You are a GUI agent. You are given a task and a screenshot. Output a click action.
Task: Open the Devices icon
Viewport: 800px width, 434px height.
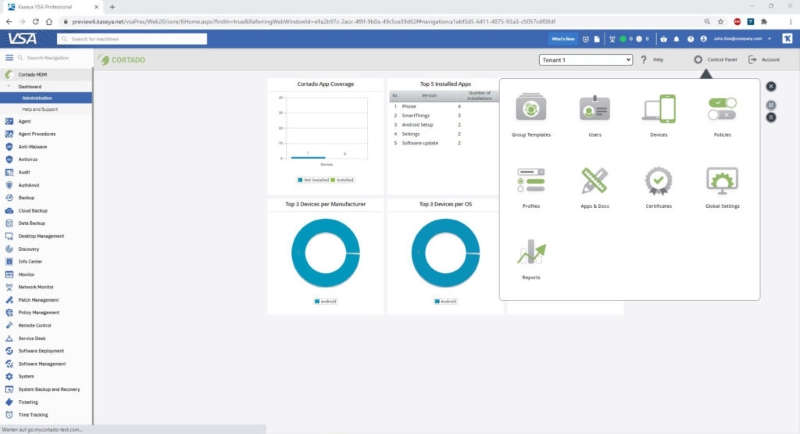659,108
